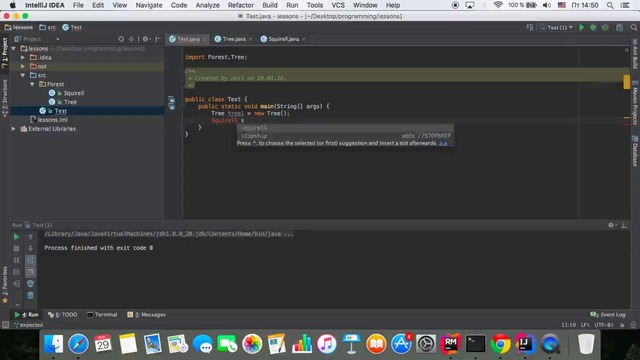The width and height of the screenshot is (640, 360).
Task: Hide Project panel with the hide icon
Action: pyautogui.click(x=158, y=39)
